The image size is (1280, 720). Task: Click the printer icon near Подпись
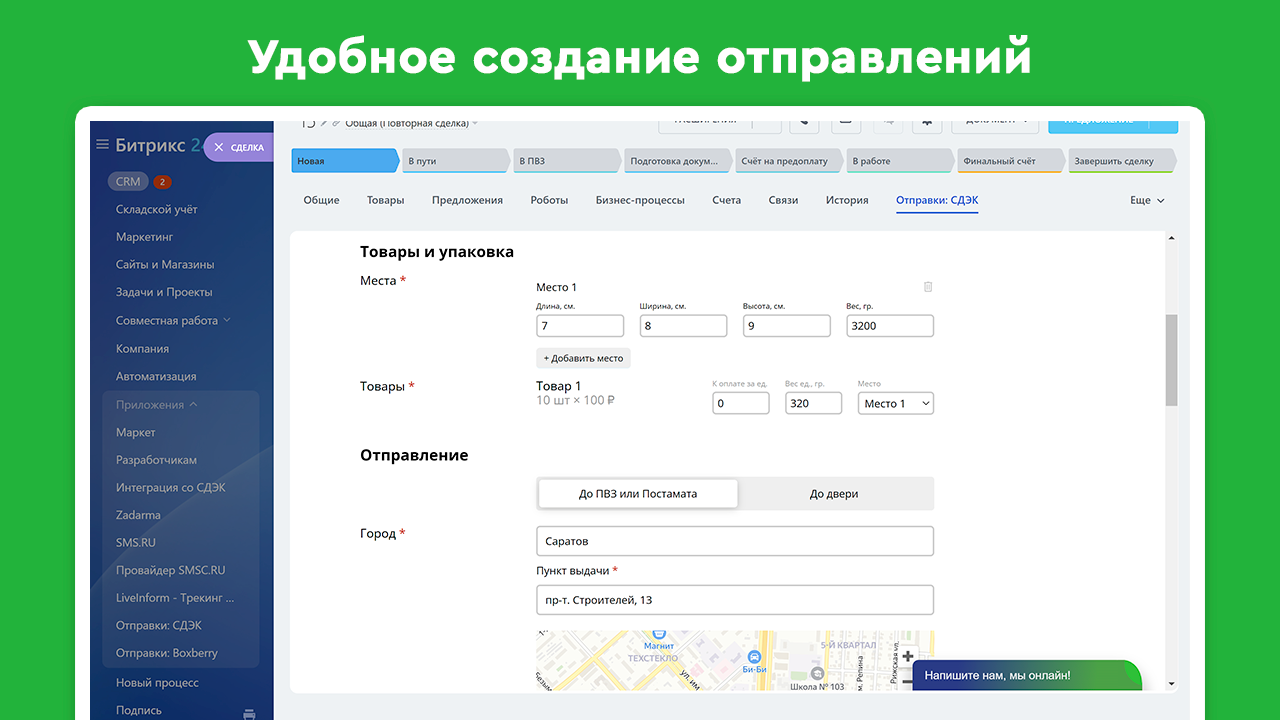(x=249, y=713)
